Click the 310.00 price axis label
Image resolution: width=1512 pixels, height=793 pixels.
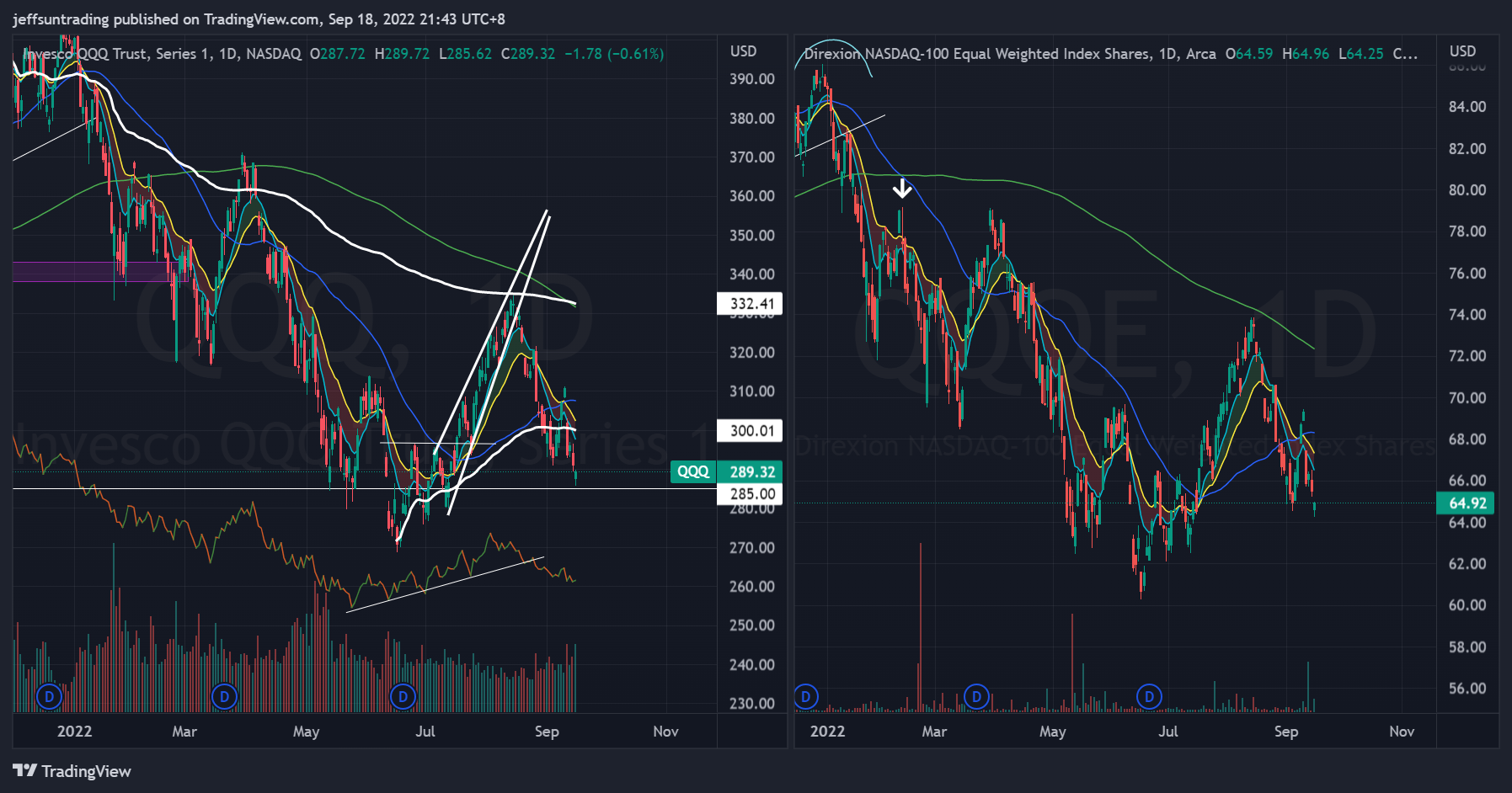pyautogui.click(x=752, y=391)
